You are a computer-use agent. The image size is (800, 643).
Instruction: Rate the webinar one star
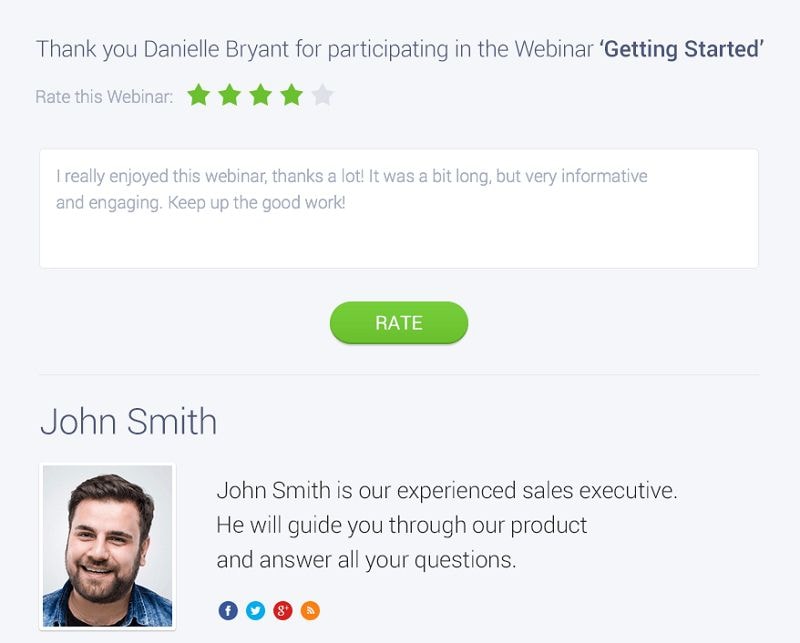pyautogui.click(x=198, y=96)
